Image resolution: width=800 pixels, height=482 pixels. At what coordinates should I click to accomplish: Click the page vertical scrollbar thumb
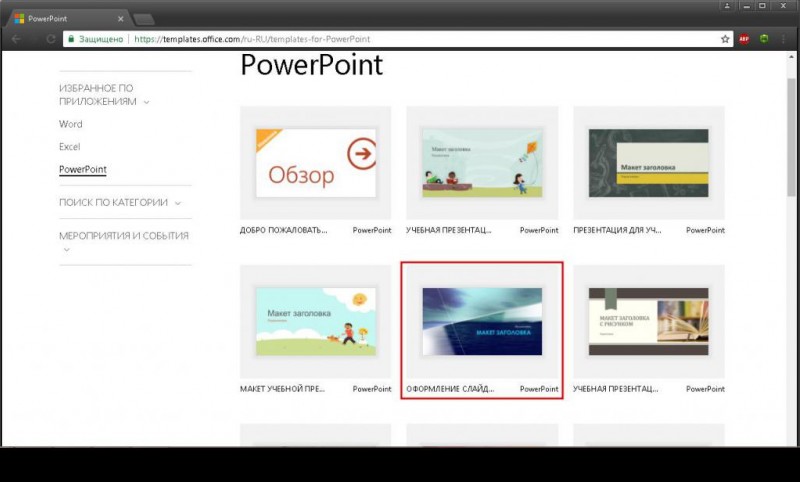pos(791,137)
